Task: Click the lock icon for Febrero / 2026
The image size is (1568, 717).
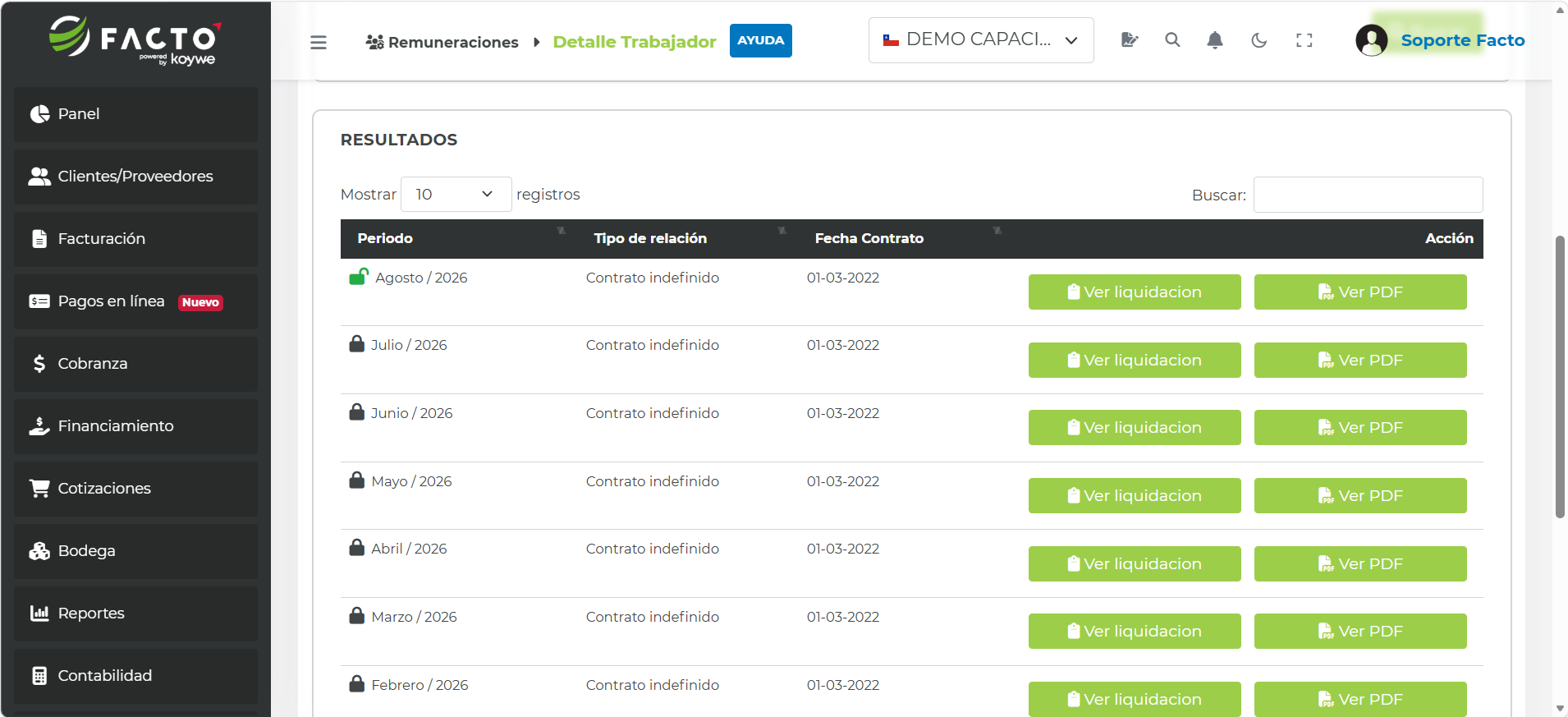Action: (x=356, y=684)
